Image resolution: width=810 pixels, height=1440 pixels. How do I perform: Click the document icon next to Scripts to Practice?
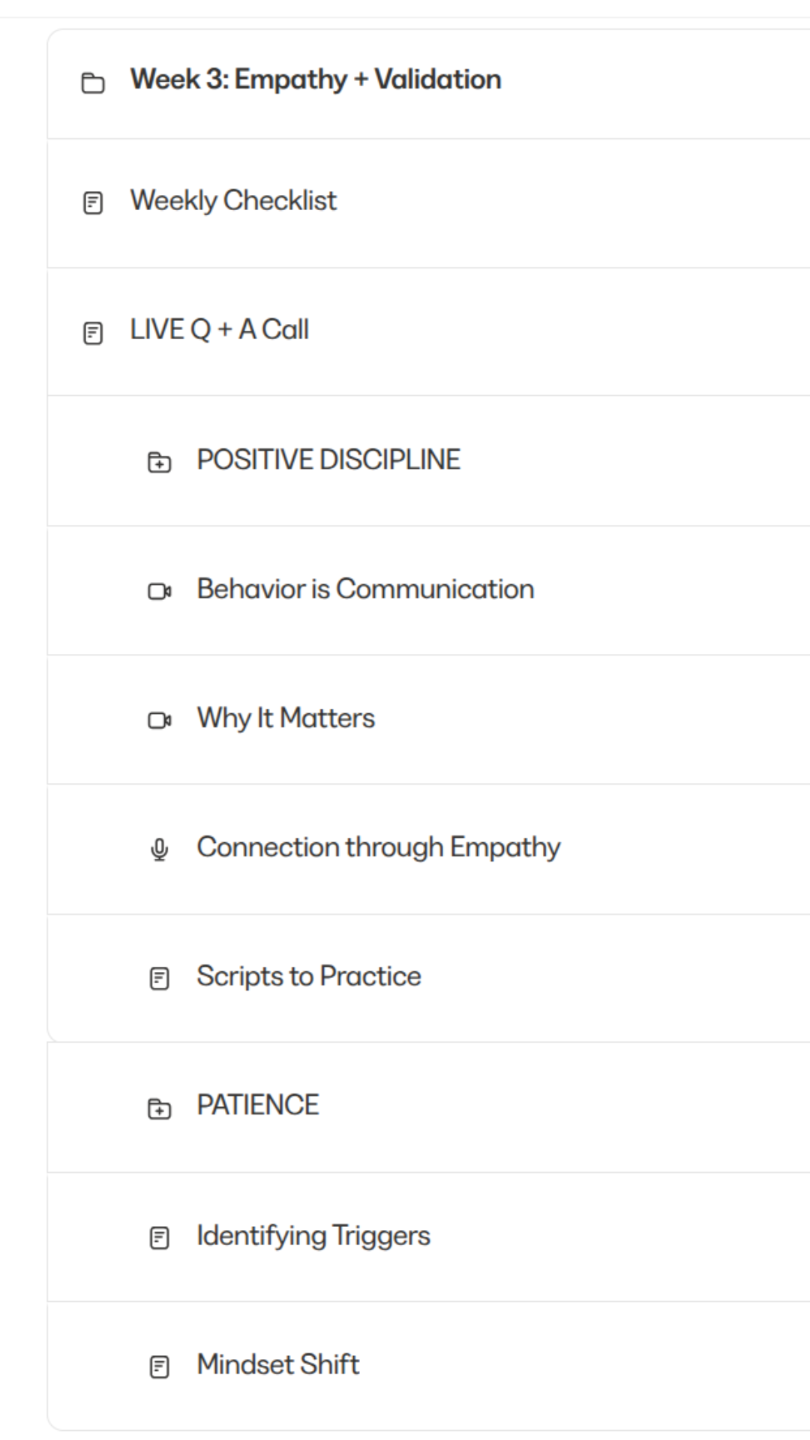click(159, 979)
